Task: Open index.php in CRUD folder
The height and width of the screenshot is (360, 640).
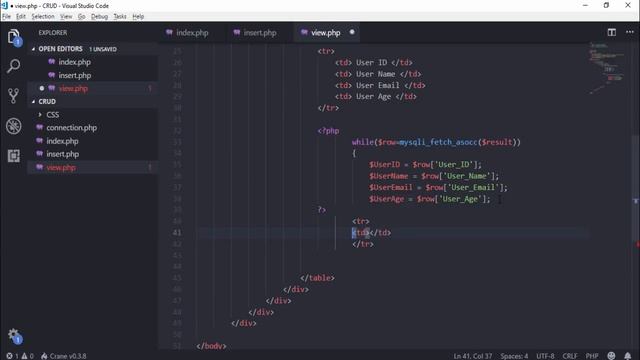Action: point(62,141)
